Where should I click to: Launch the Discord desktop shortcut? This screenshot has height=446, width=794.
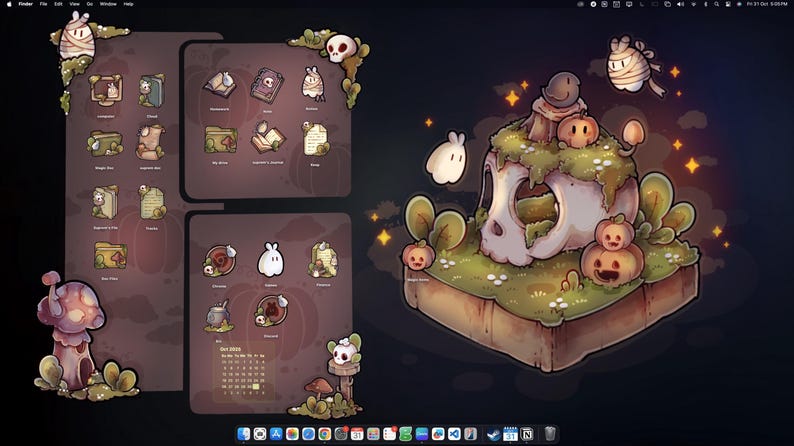pos(271,311)
